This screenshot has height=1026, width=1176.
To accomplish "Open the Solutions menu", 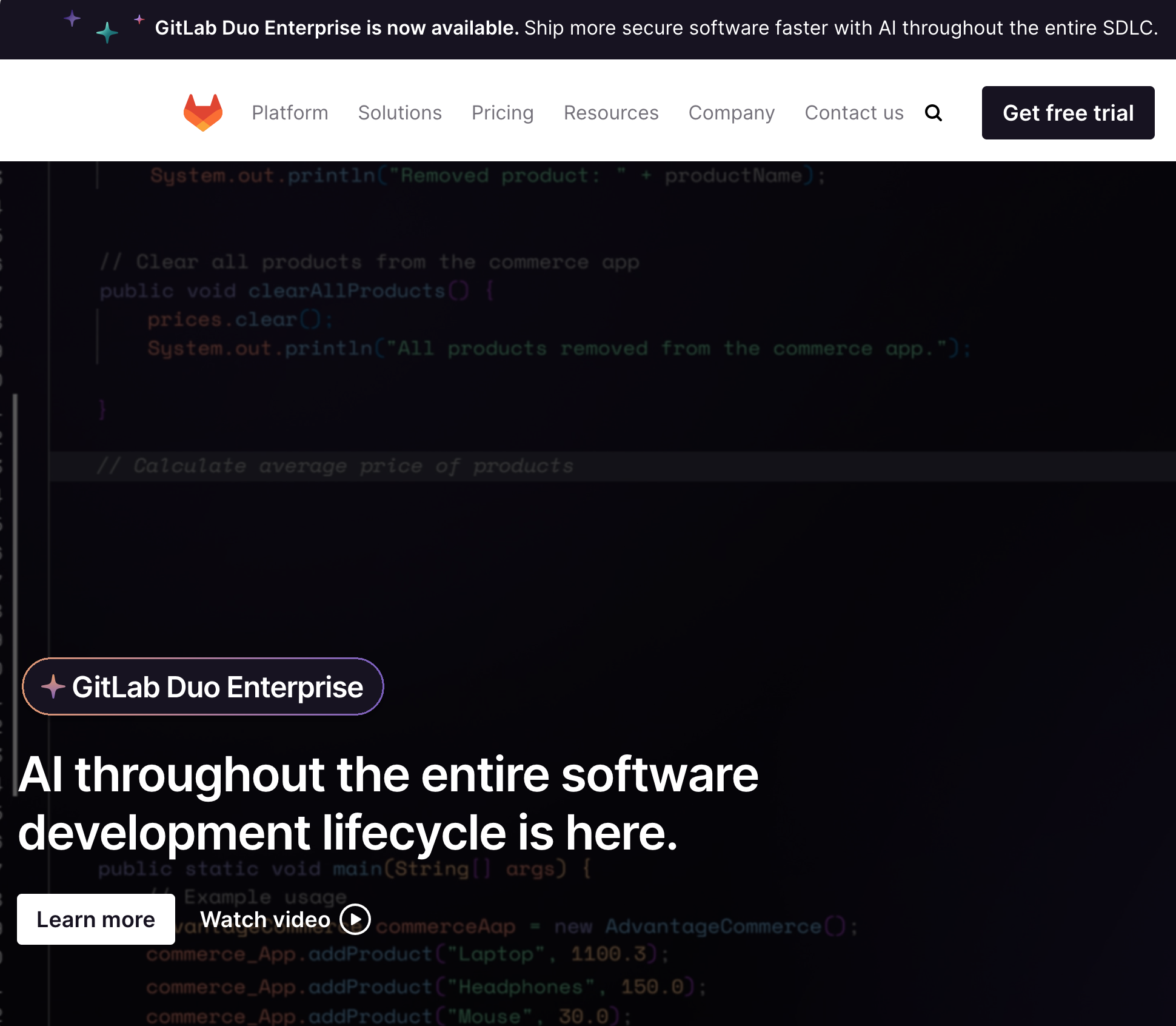I will click(400, 113).
